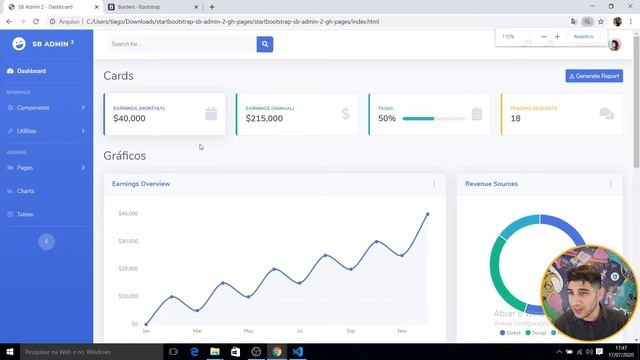
Task: Open Task View from the taskbar
Action: pyautogui.click(x=173, y=351)
